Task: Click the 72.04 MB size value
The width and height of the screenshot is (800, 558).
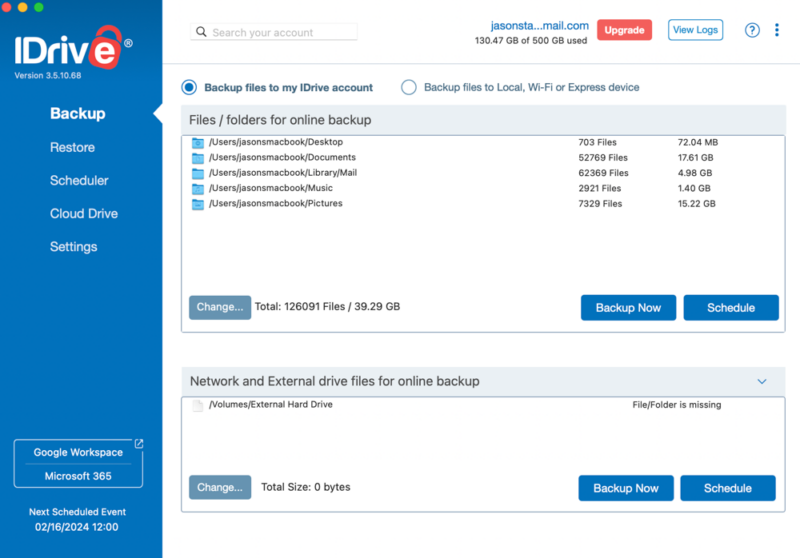Action: click(697, 142)
